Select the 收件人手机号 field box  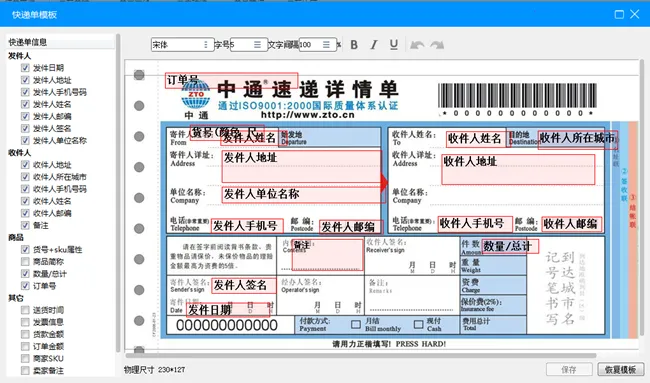[475, 224]
